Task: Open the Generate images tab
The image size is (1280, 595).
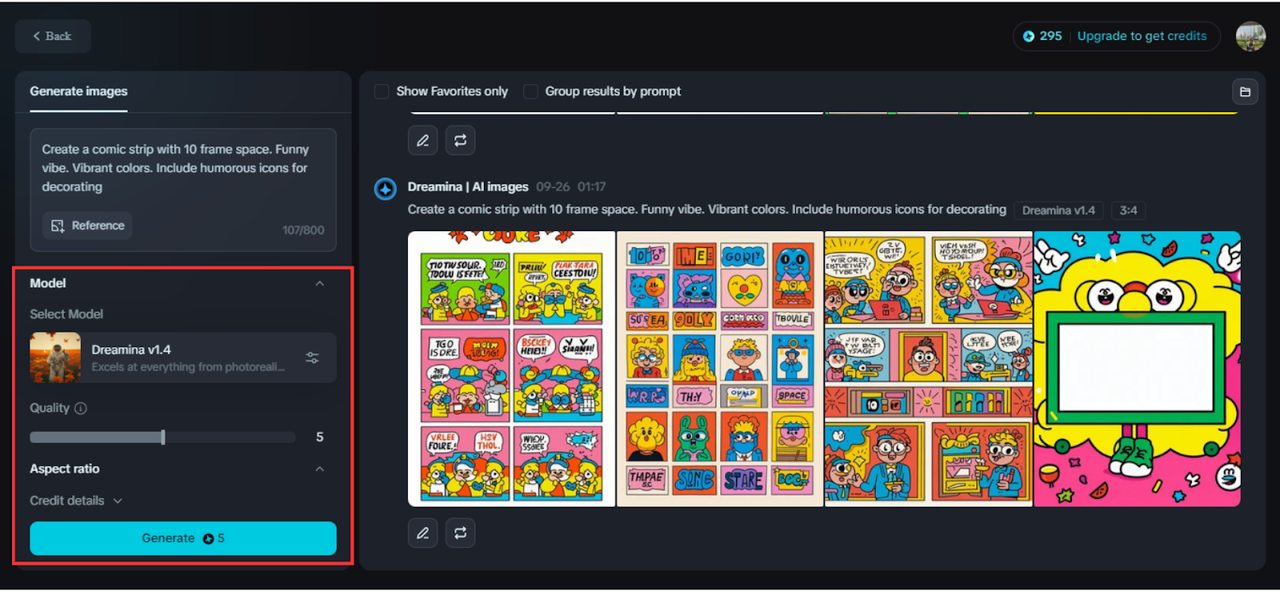Action: (79, 91)
